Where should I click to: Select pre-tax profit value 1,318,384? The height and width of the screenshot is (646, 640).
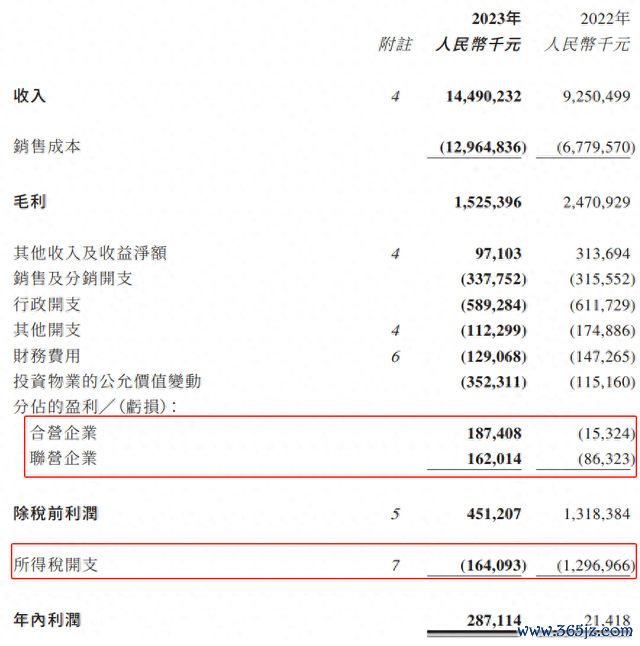pyautogui.click(x=597, y=514)
